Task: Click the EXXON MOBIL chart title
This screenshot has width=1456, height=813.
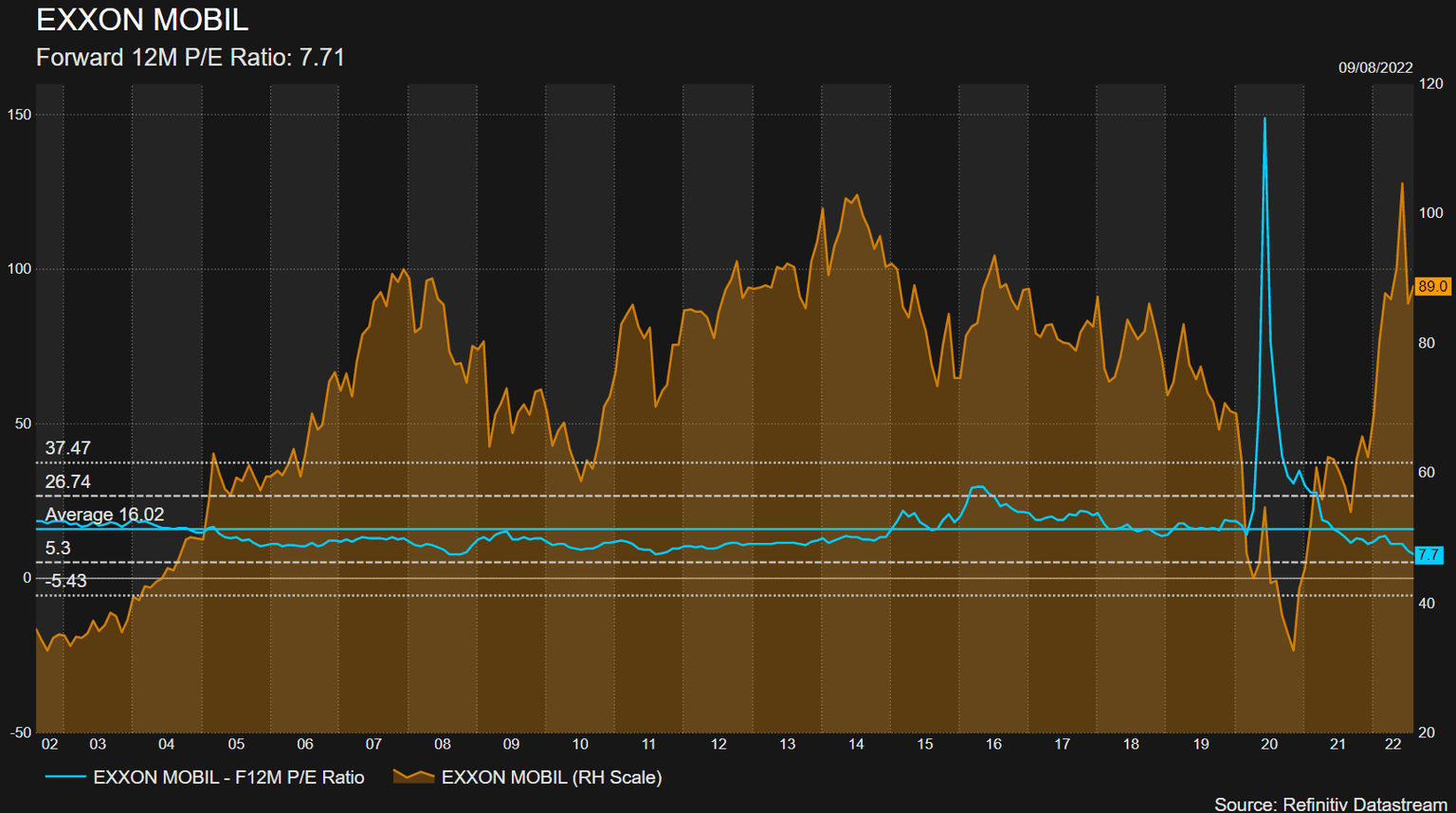Action: (x=142, y=19)
